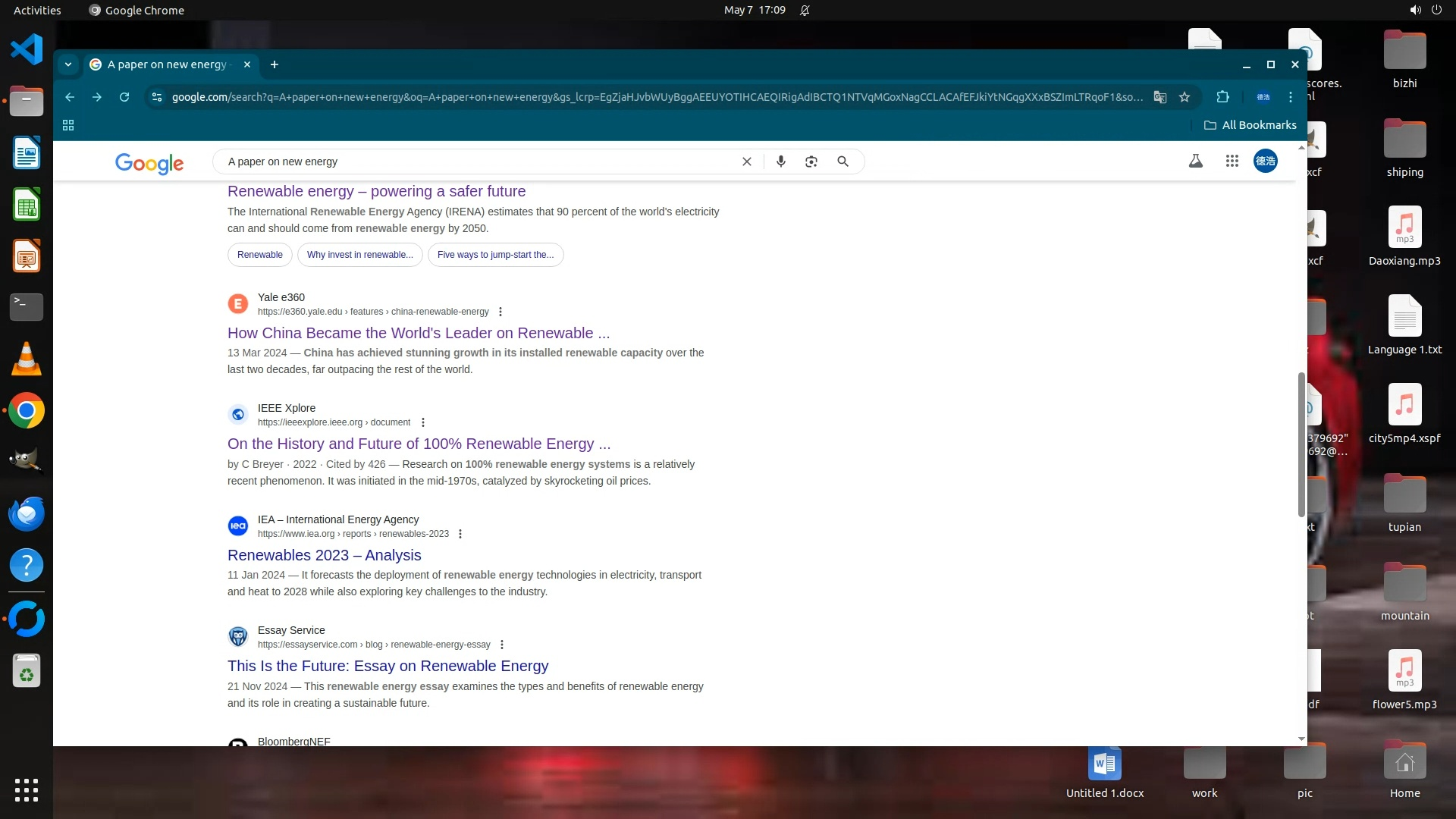The height and width of the screenshot is (819, 1456).
Task: Open the Renewables 2023 – Analysis link
Action: point(324,555)
